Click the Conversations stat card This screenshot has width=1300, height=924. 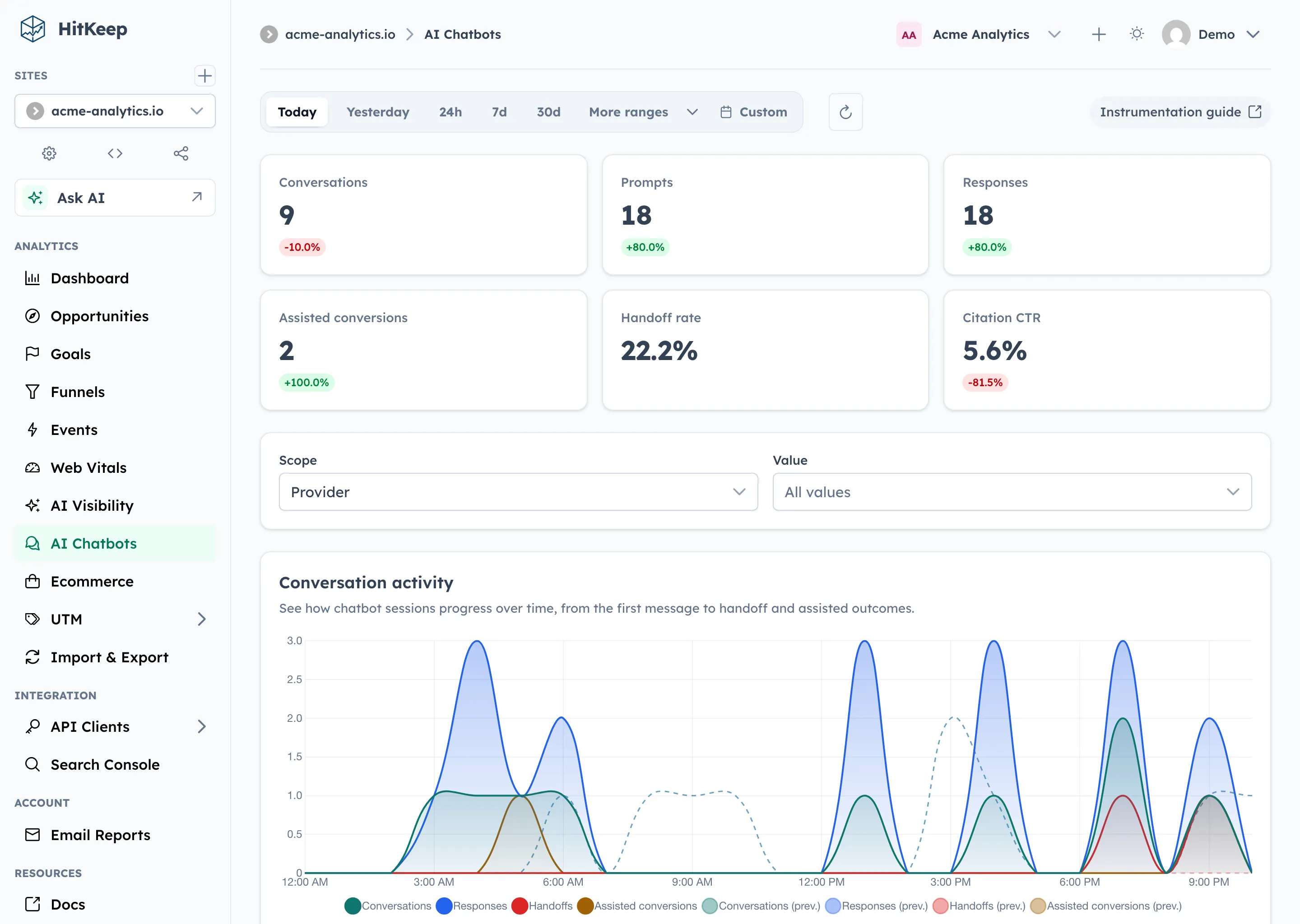(x=423, y=214)
